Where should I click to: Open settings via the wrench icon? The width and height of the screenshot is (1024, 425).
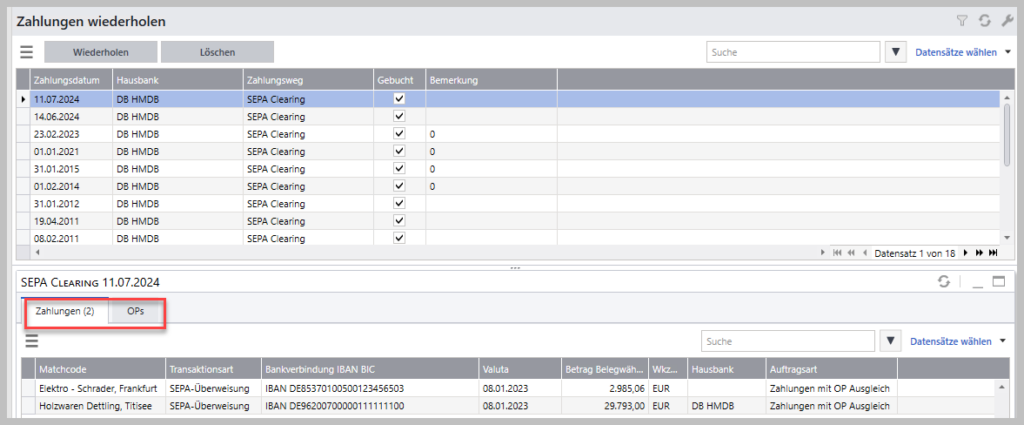click(x=1005, y=21)
